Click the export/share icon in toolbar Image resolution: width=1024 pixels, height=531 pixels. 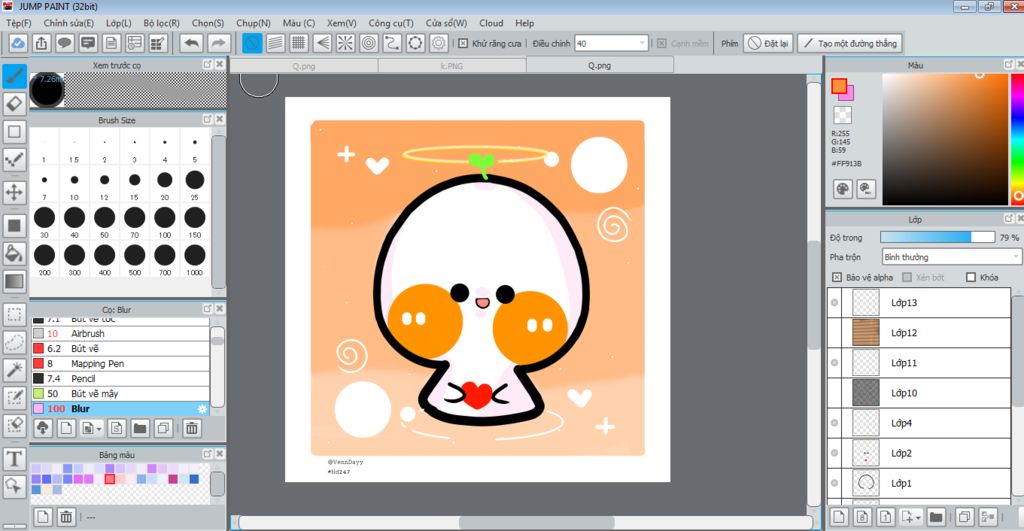[41, 44]
